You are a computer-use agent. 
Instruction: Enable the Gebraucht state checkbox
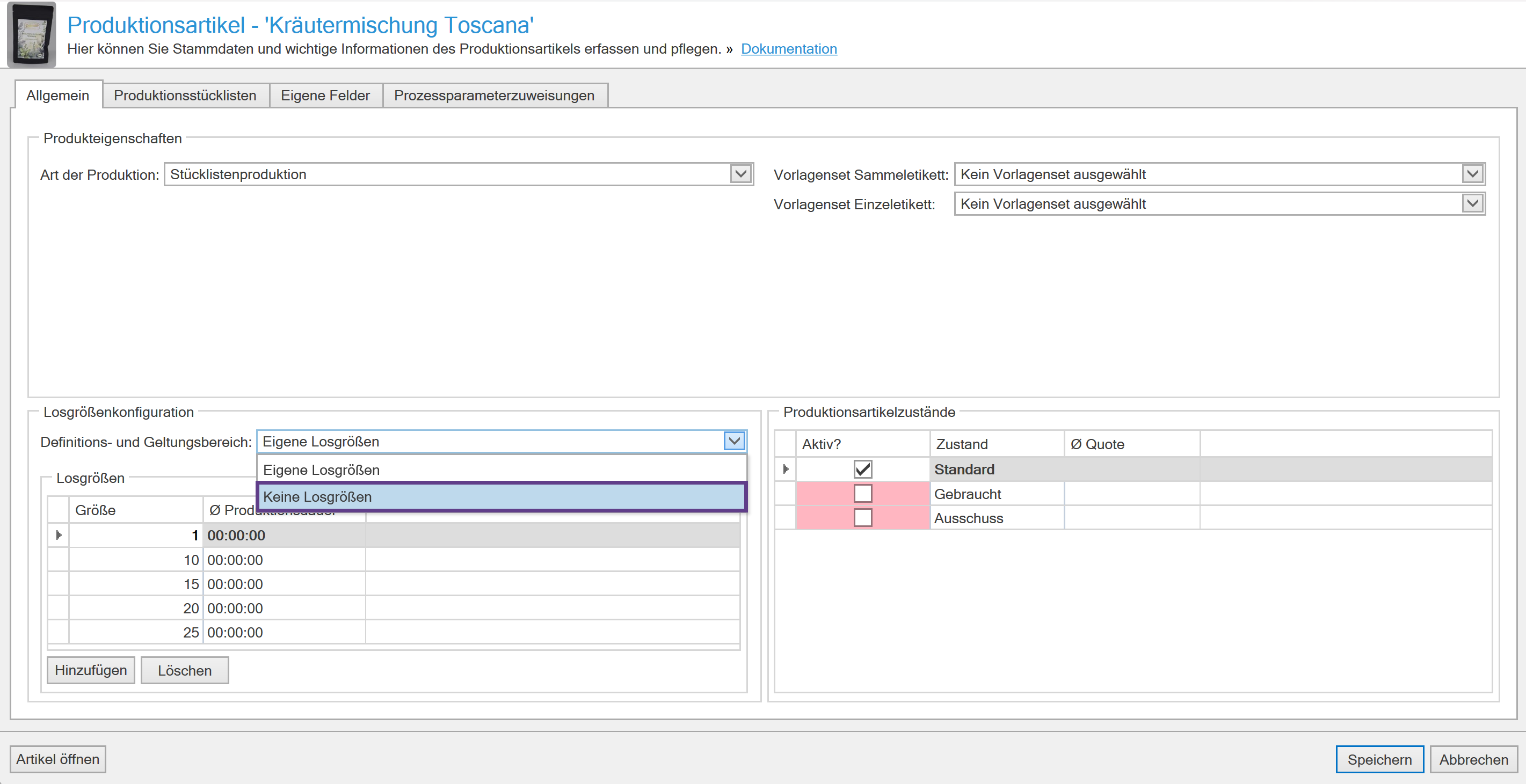point(862,493)
